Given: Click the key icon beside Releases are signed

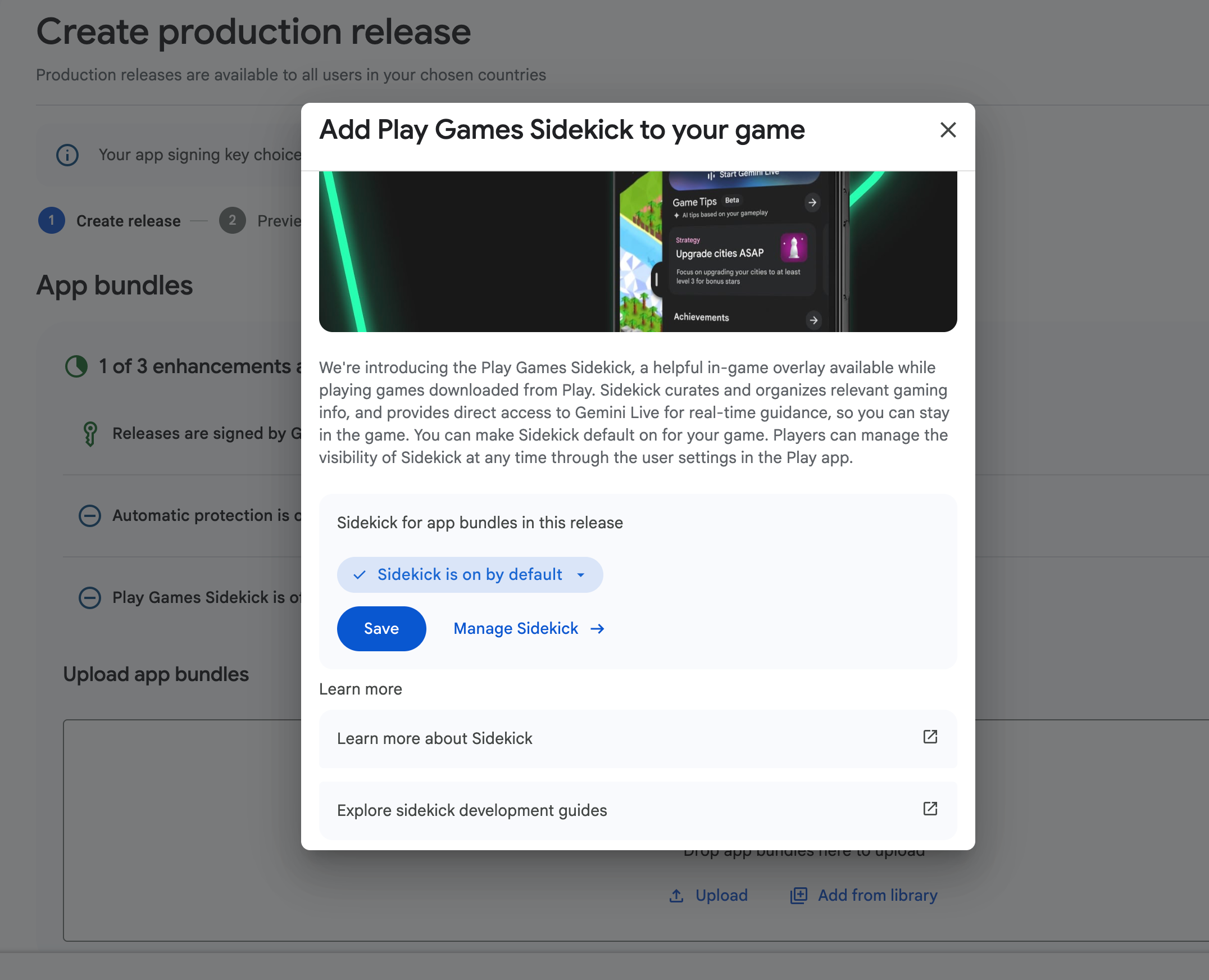Looking at the screenshot, I should [90, 434].
